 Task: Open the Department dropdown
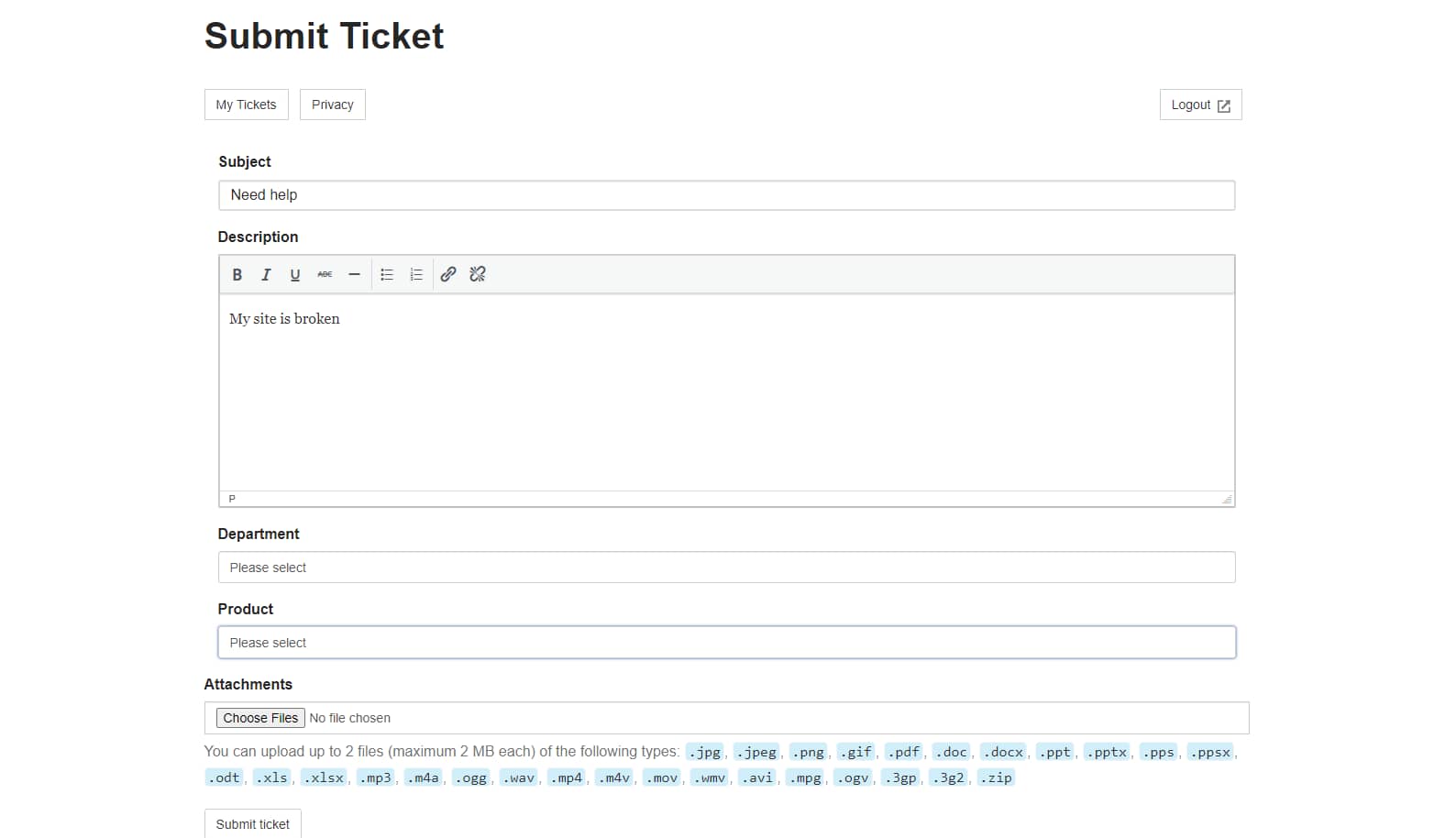[x=726, y=568]
